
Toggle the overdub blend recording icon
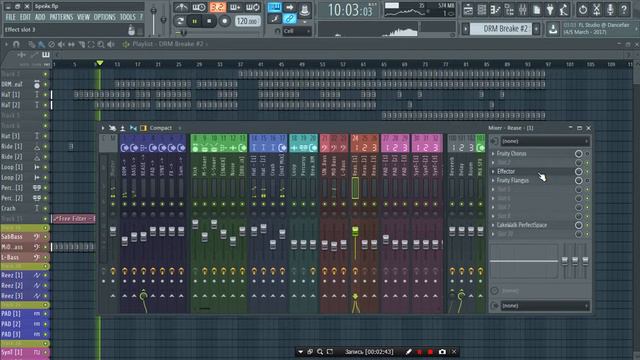point(235,7)
